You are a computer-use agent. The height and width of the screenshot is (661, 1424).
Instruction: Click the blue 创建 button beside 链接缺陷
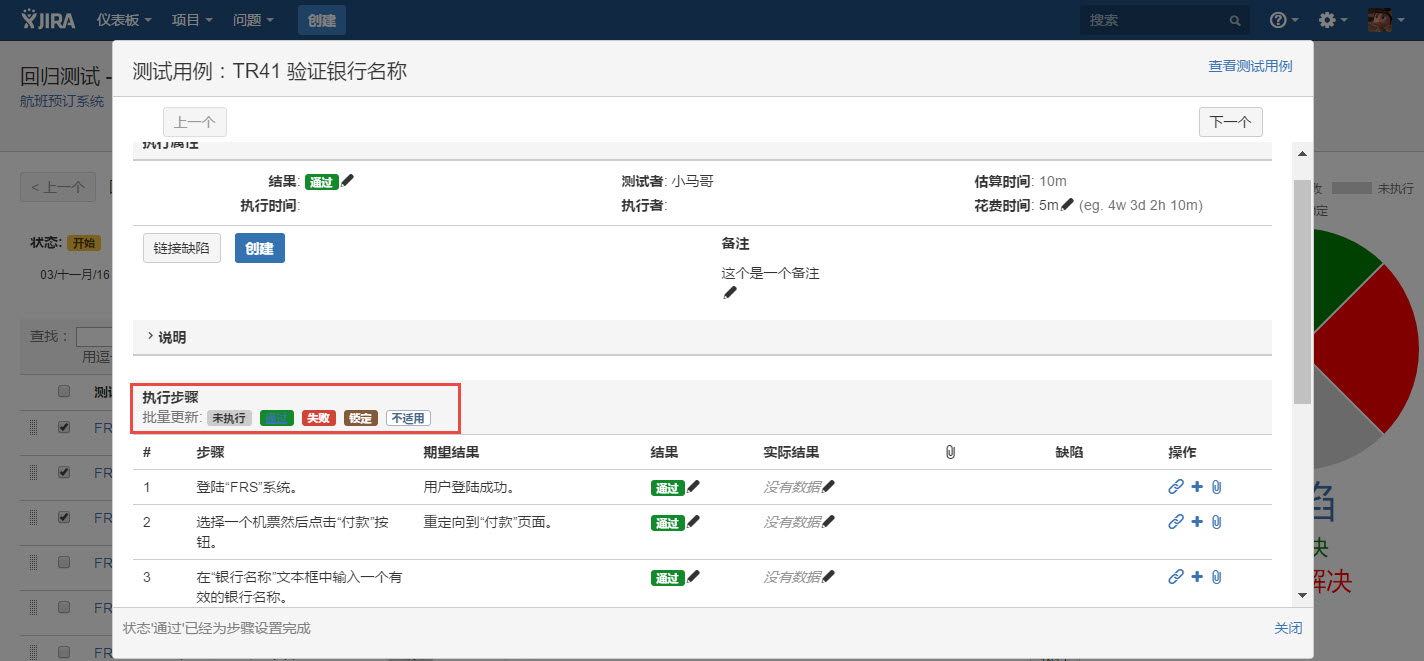[x=260, y=248]
